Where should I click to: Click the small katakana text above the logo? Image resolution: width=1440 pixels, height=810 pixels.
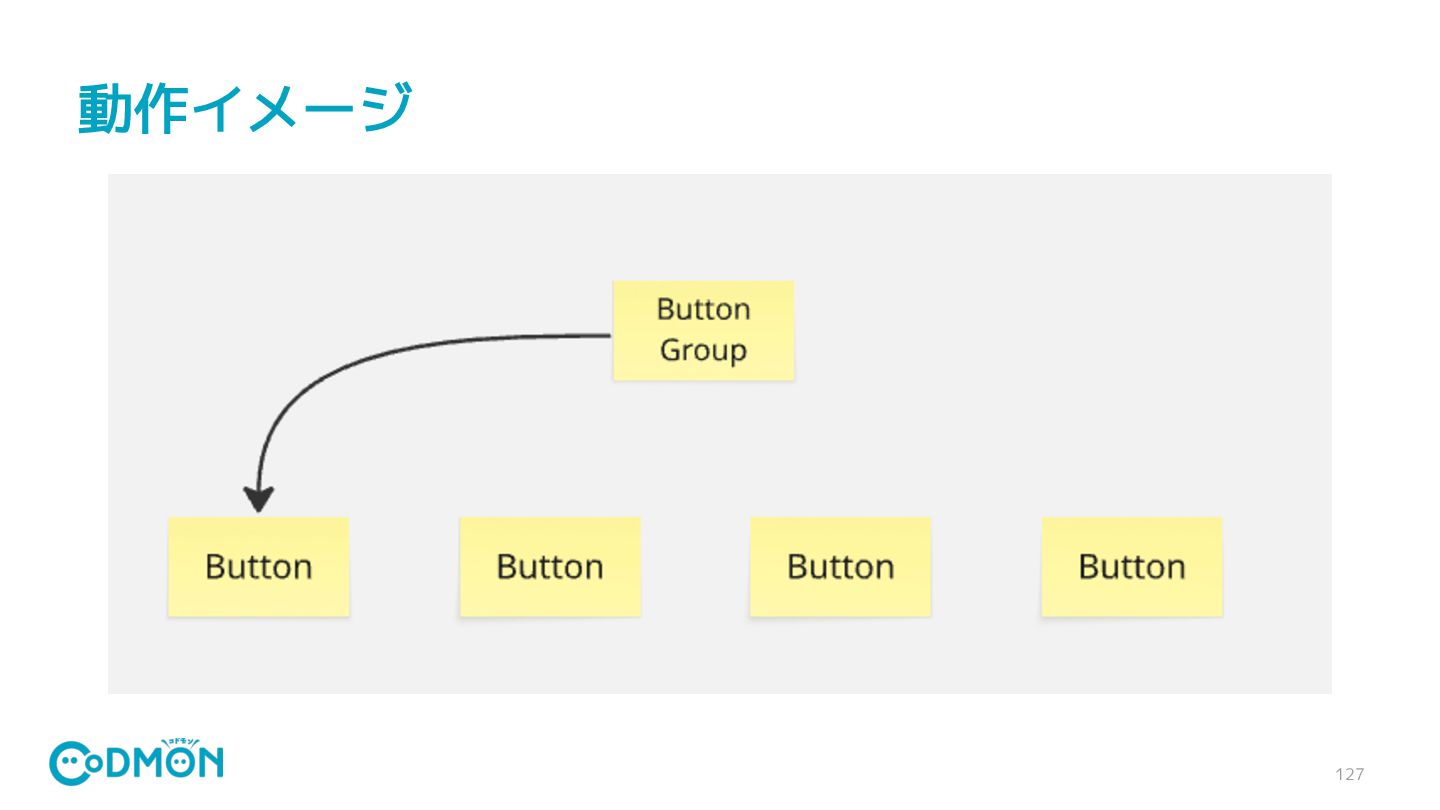179,742
